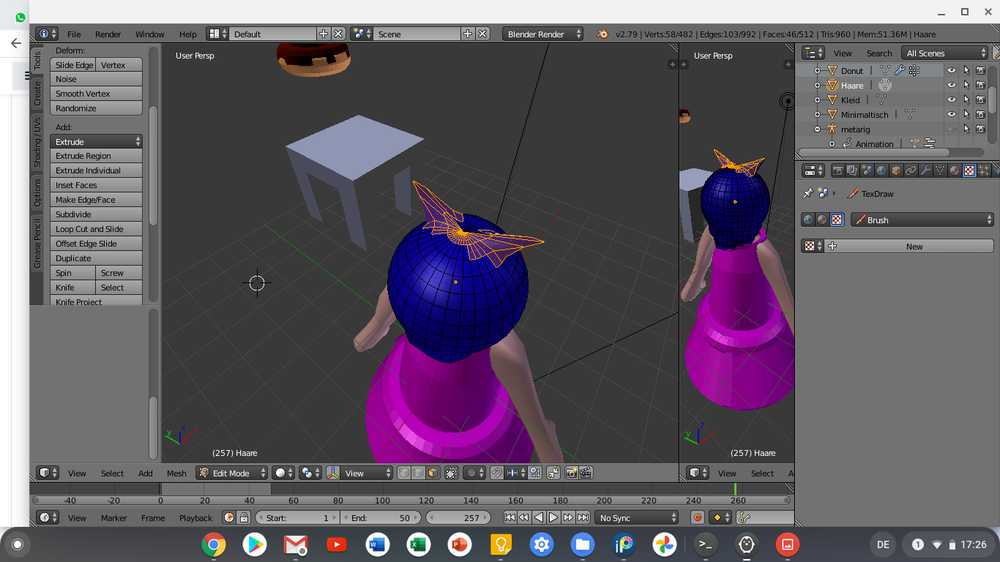Open the Blender Render engine dropdown
This screenshot has width=1000, height=562.
pyautogui.click(x=543, y=34)
